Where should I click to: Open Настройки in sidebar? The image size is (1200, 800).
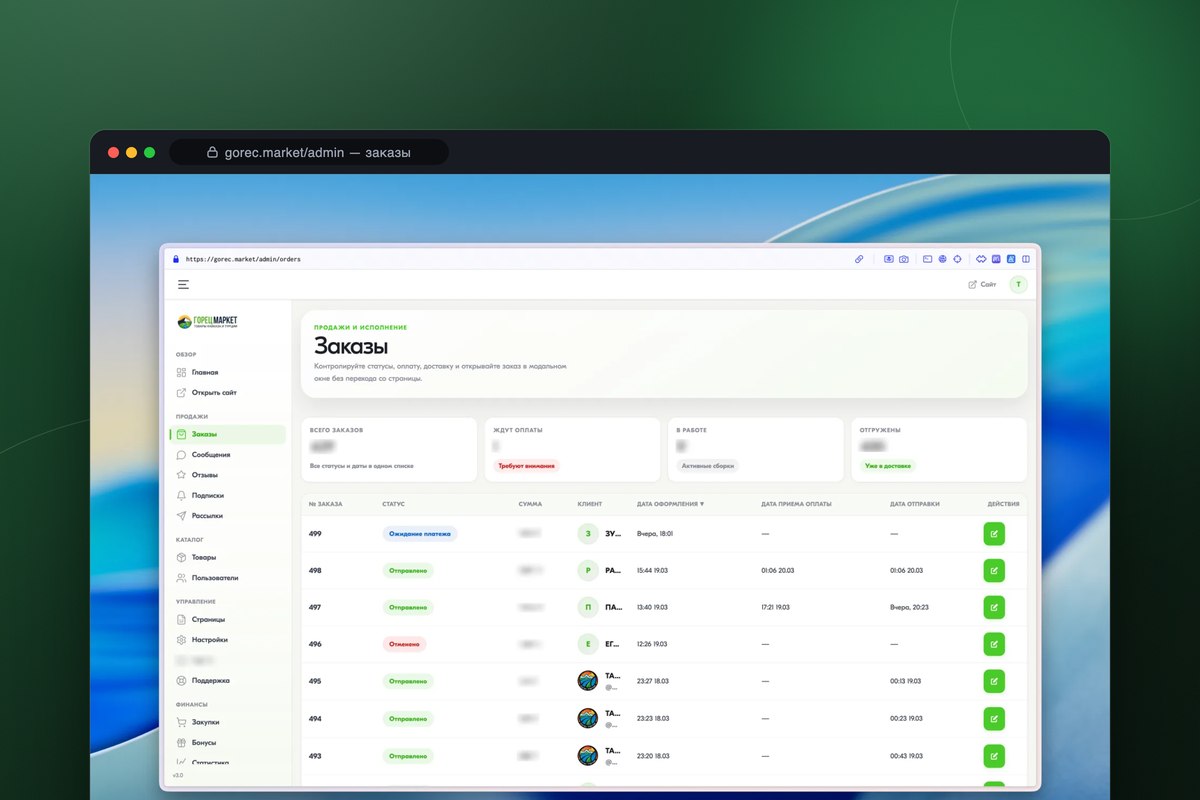[x=202, y=640]
